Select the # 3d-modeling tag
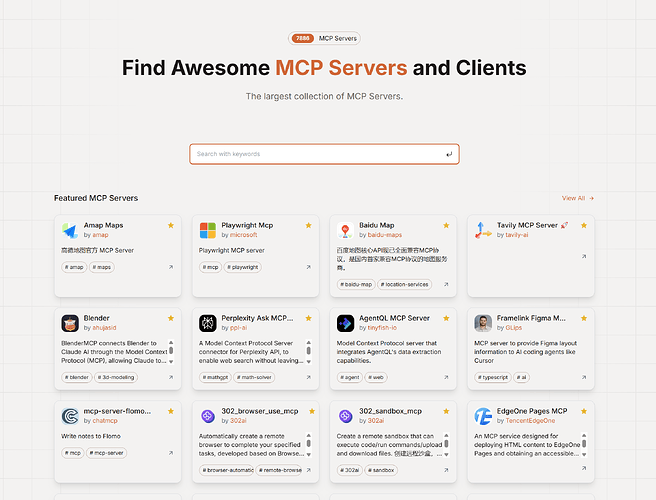Viewport: 656px width, 500px height. [116, 377]
